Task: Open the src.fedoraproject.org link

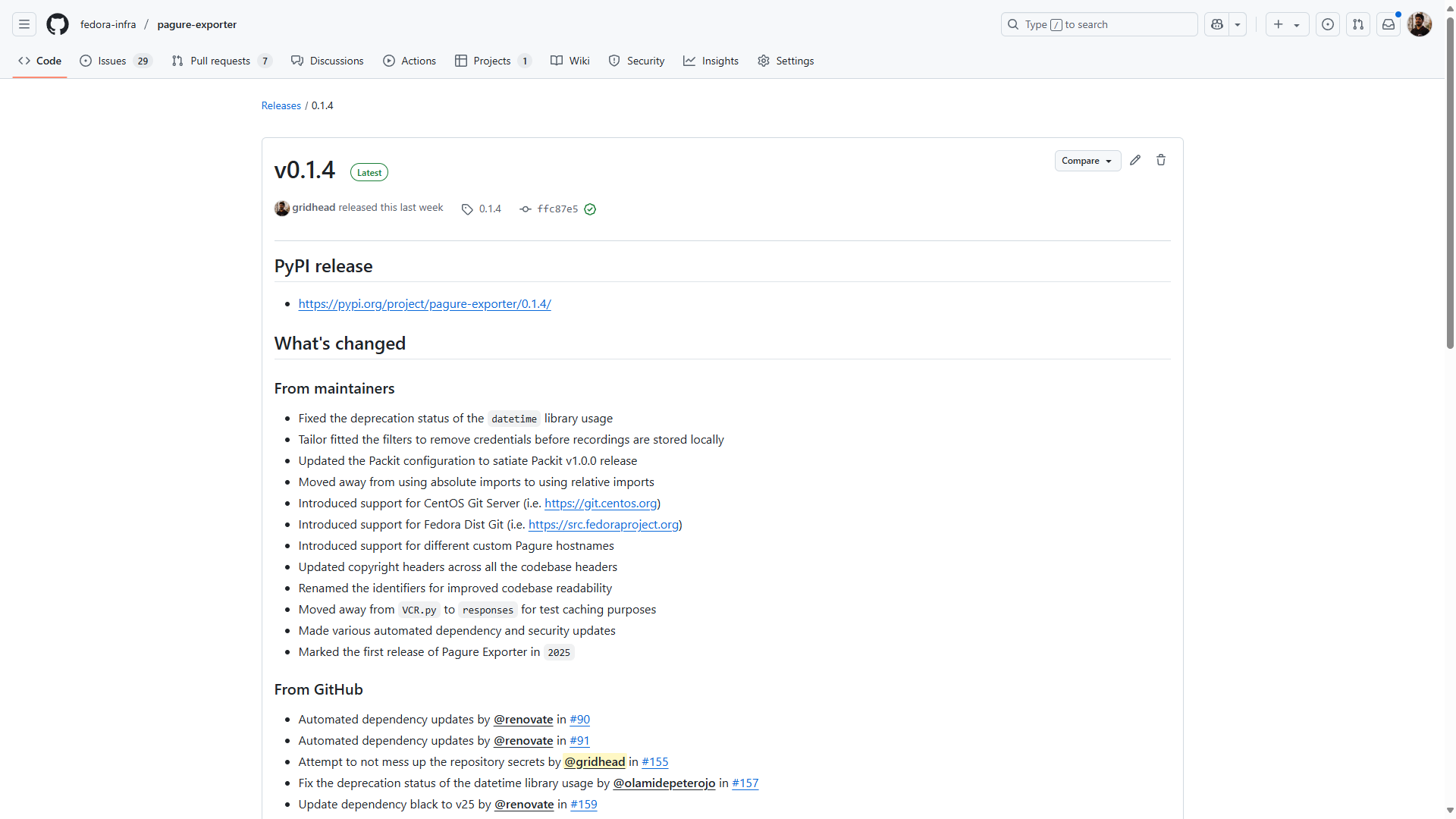Action: [604, 524]
